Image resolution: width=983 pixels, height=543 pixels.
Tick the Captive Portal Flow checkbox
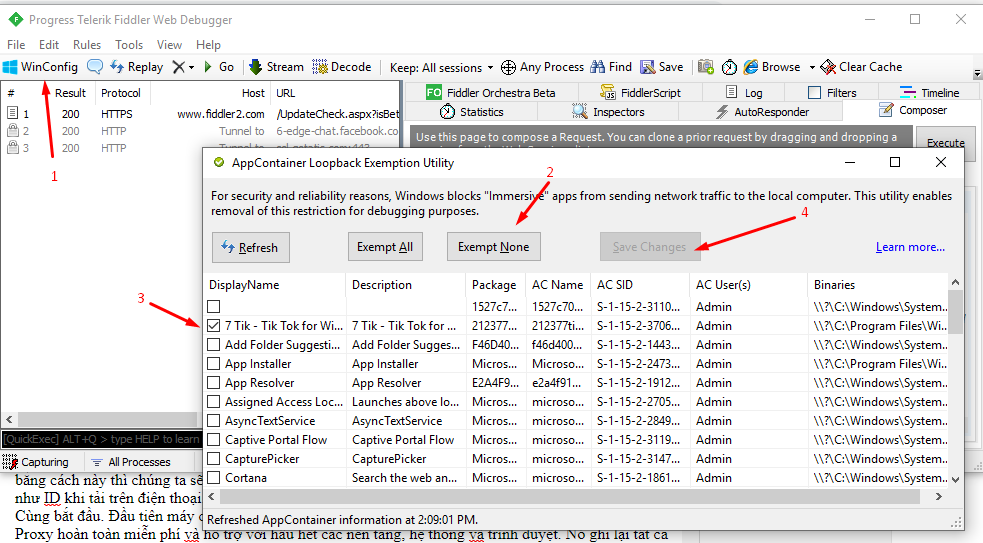[214, 440]
